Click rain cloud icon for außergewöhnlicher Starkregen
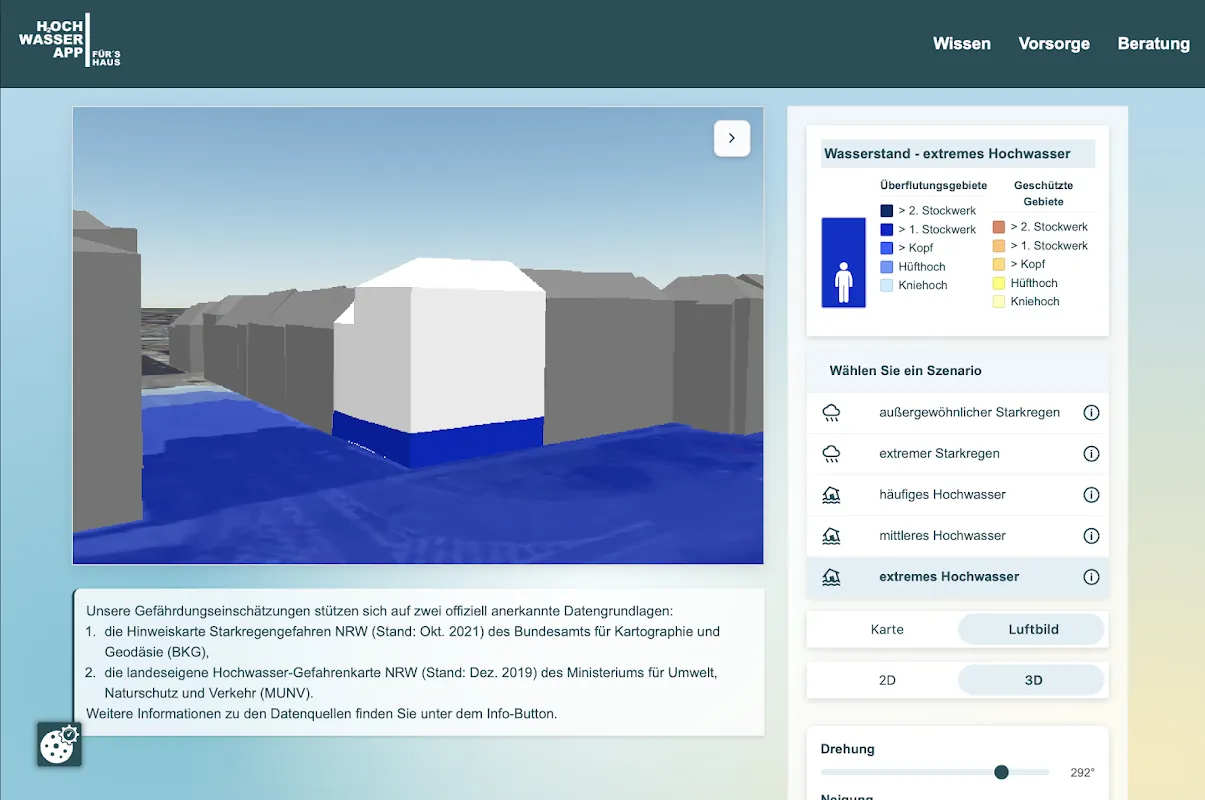Screen dimensions: 1205x800 tap(831, 412)
